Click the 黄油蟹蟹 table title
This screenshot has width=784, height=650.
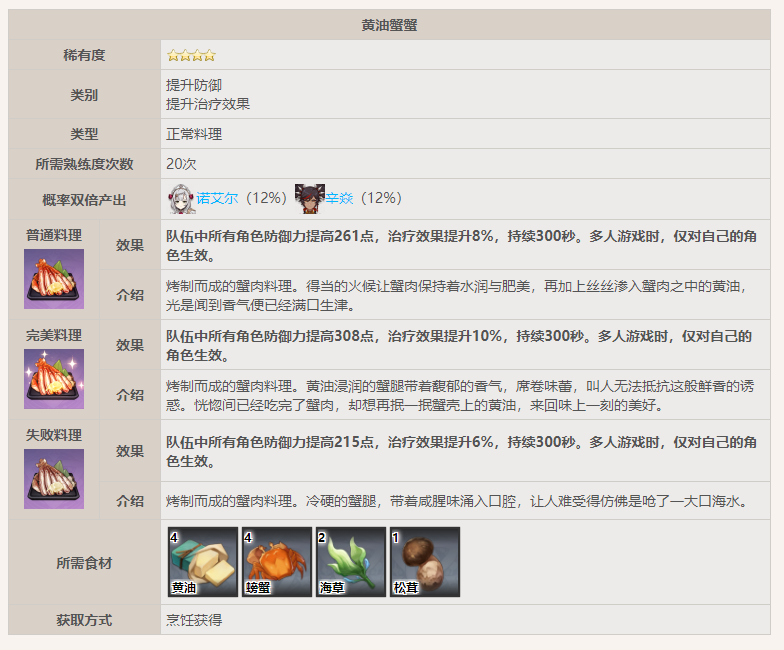[x=389, y=25]
